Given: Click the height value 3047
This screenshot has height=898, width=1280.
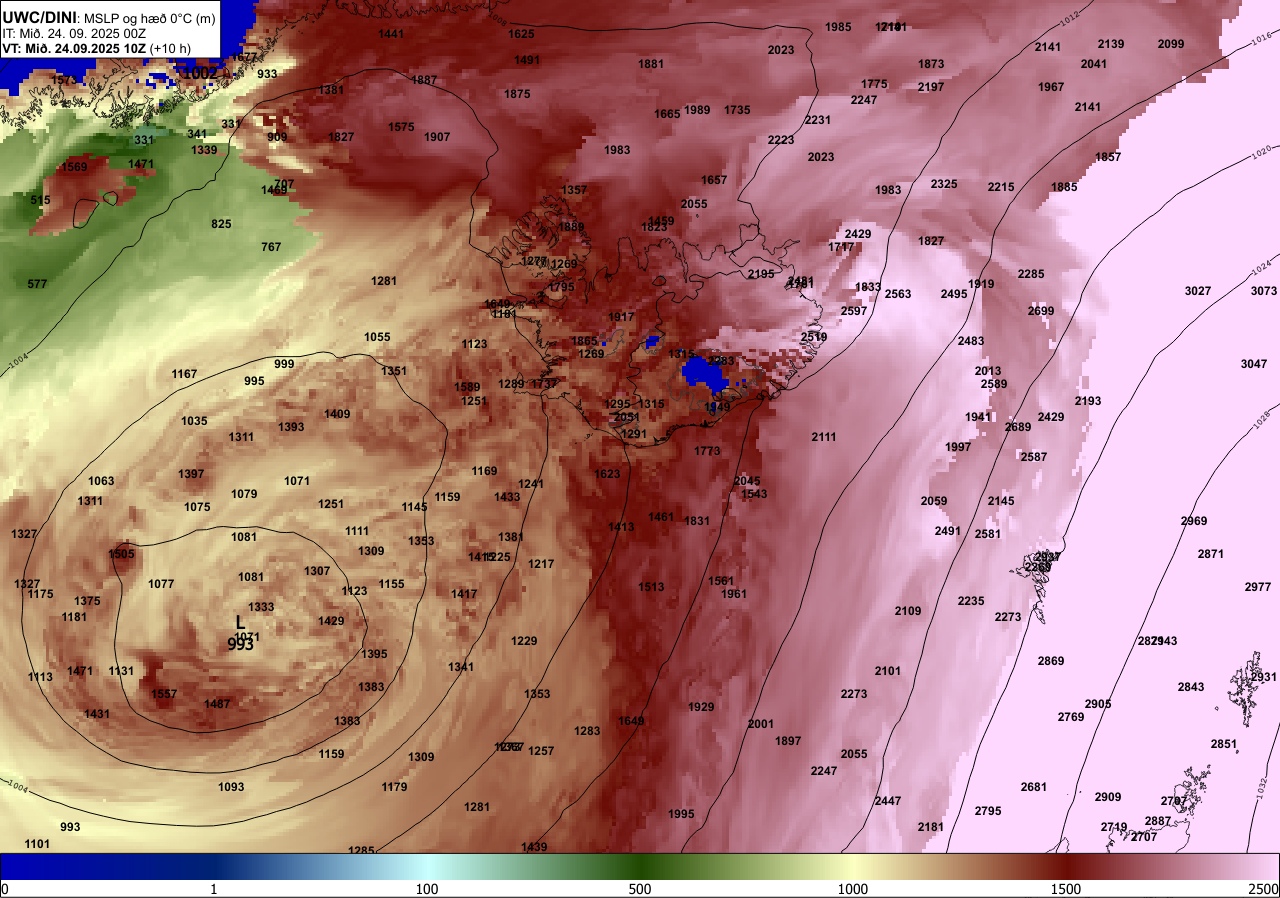Looking at the screenshot, I should (x=1254, y=363).
